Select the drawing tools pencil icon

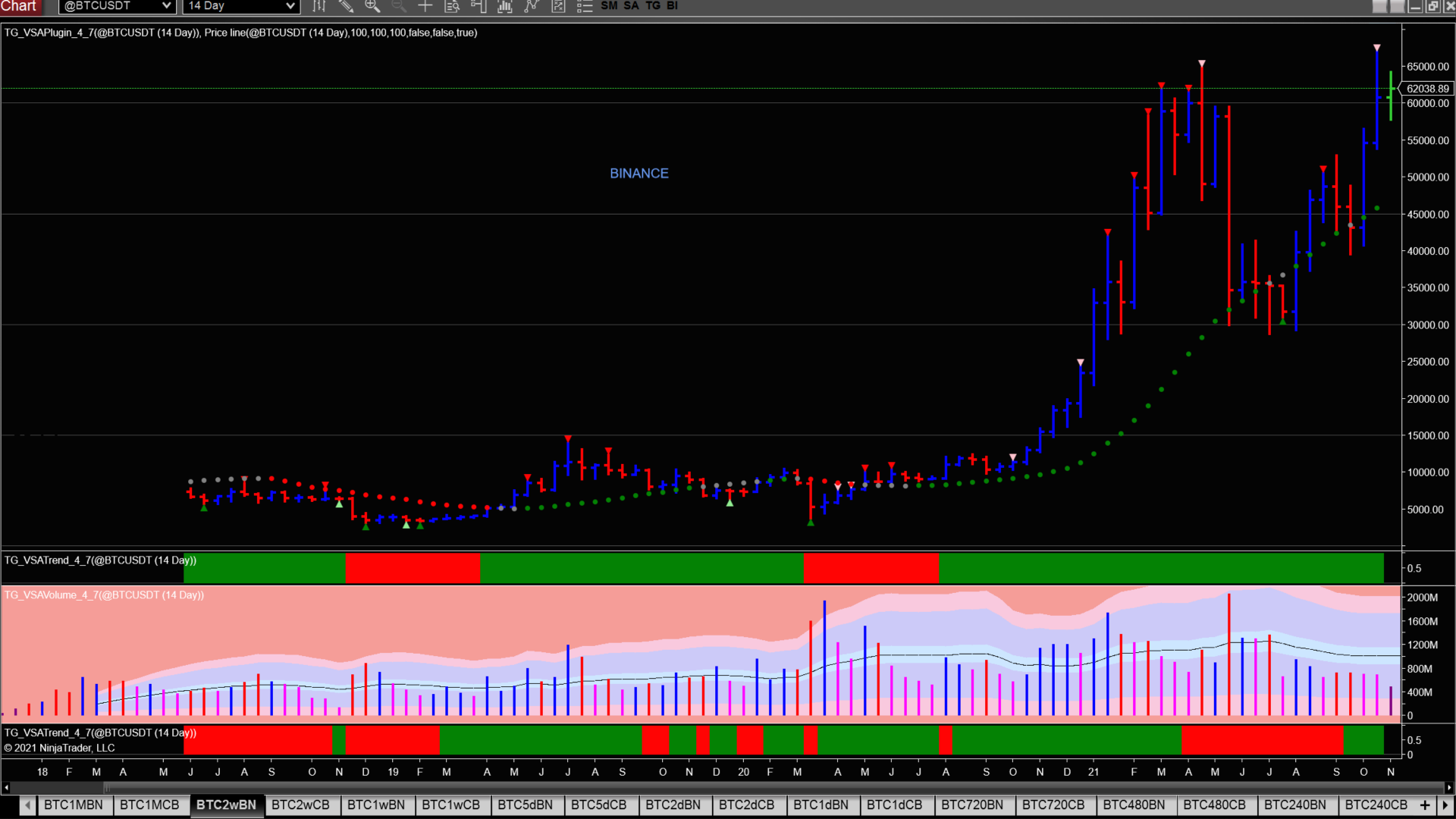coord(346,6)
